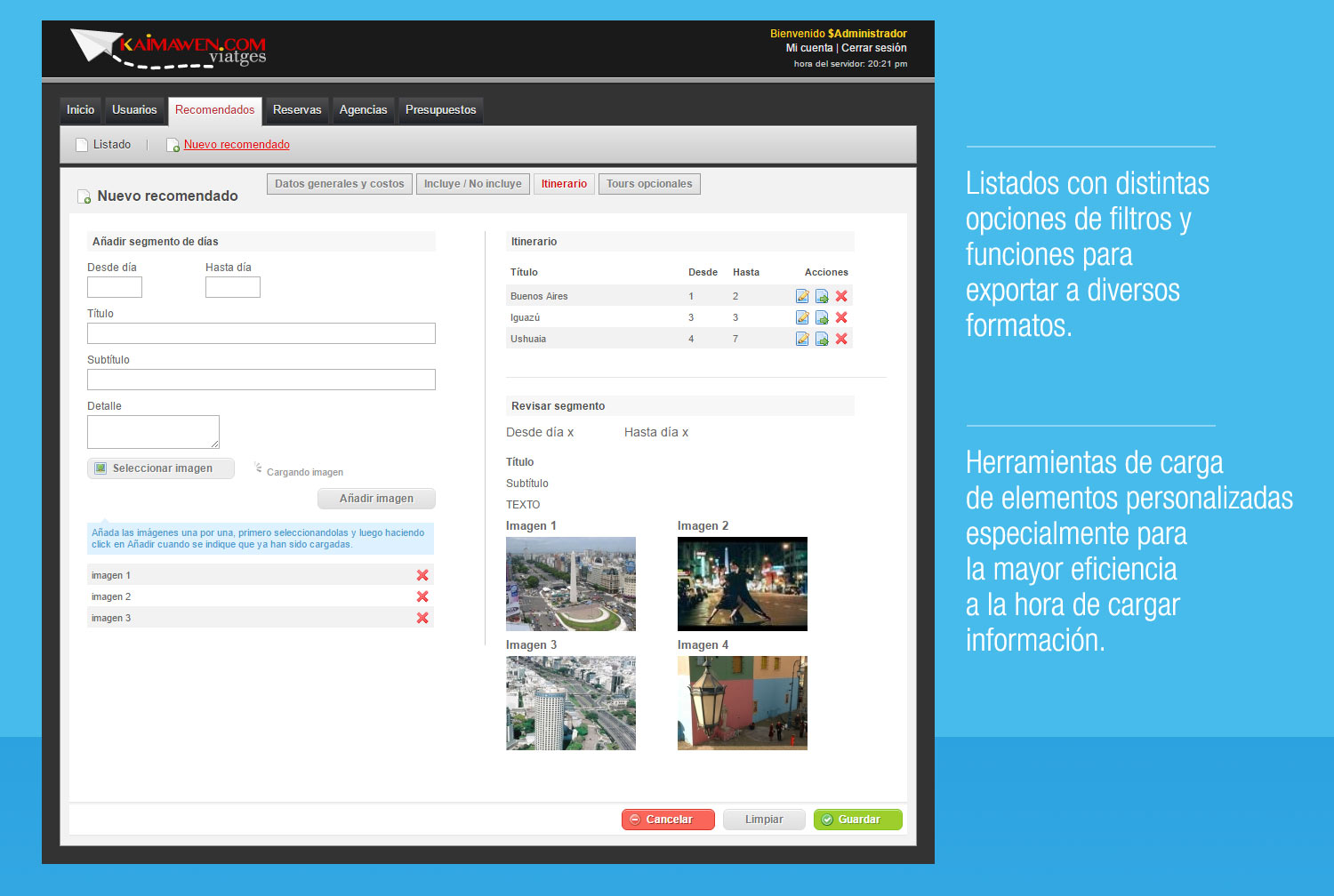1334x896 pixels.
Task: Remove imagen 1 from the list
Action: (422, 575)
